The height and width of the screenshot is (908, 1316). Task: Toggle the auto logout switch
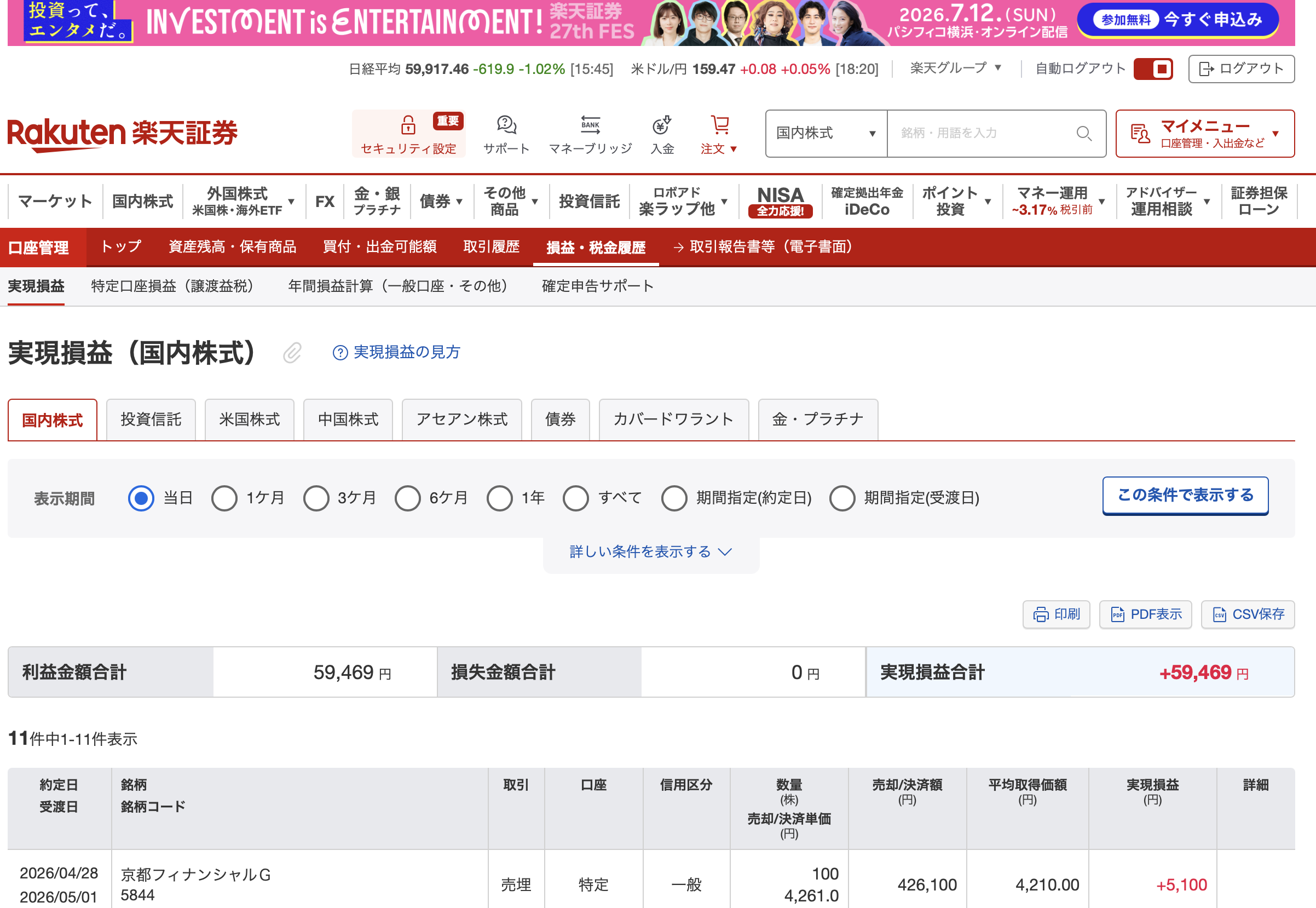[x=1153, y=70]
